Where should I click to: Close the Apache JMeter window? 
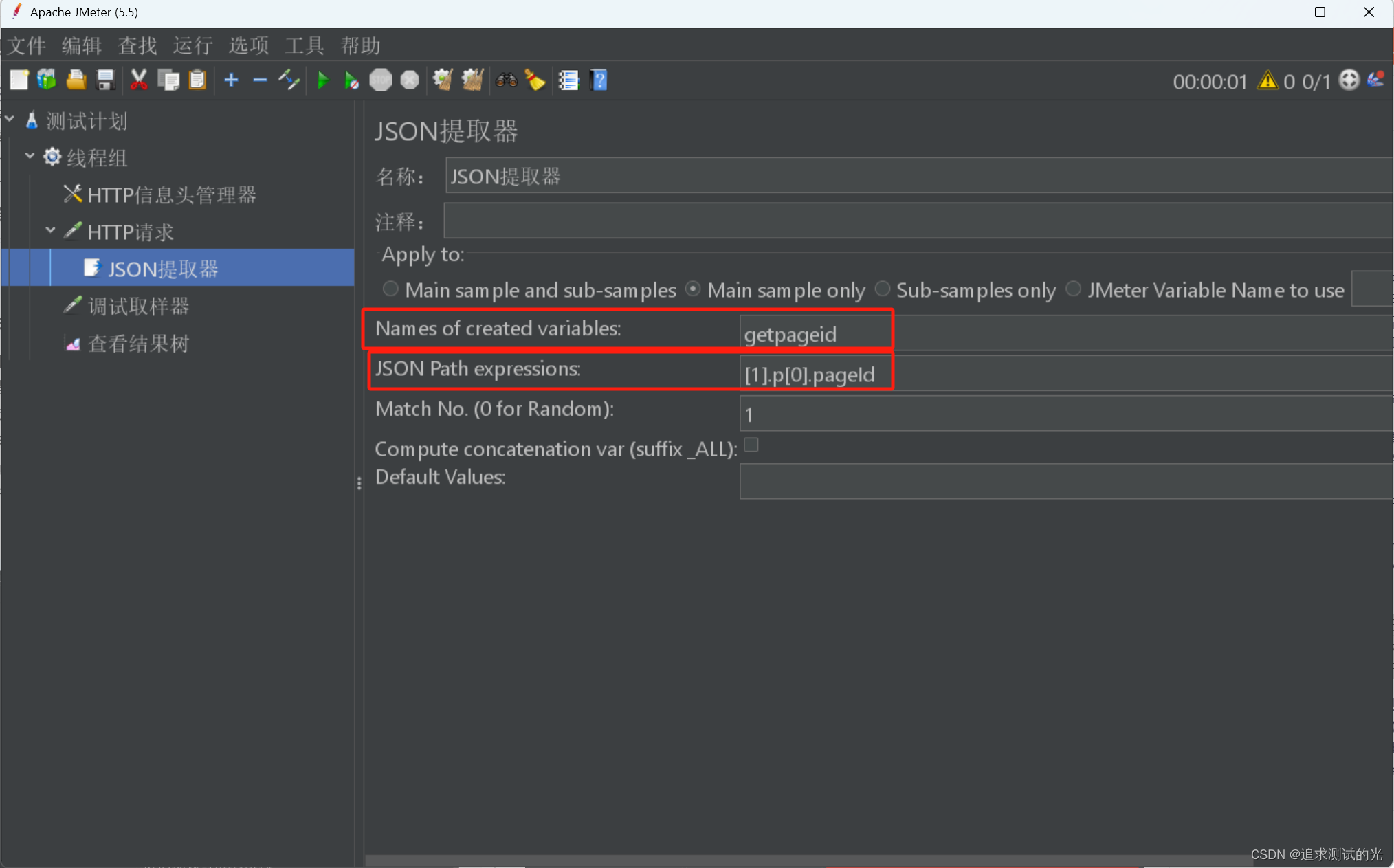pos(1369,12)
